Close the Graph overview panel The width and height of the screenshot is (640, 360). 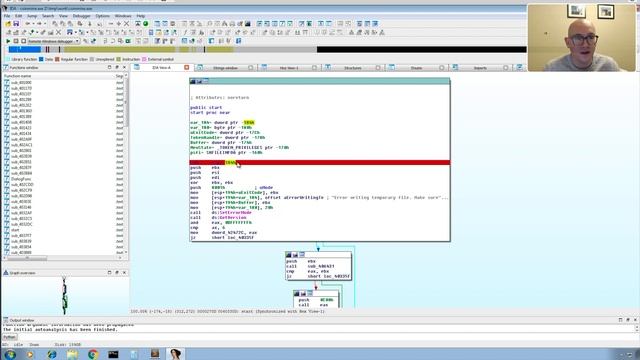(124, 273)
